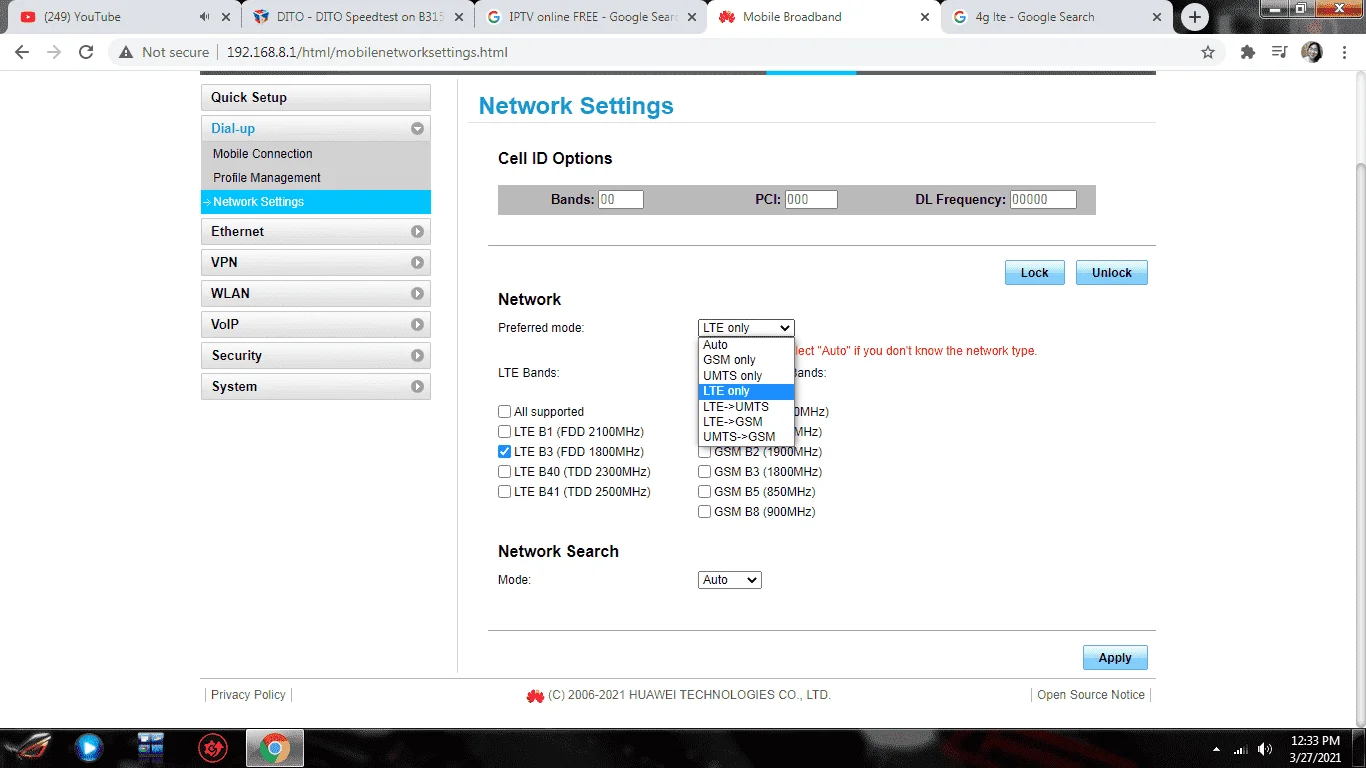The width and height of the screenshot is (1366, 768).
Task: Open the Network Search Mode dropdown
Action: pyautogui.click(x=730, y=580)
